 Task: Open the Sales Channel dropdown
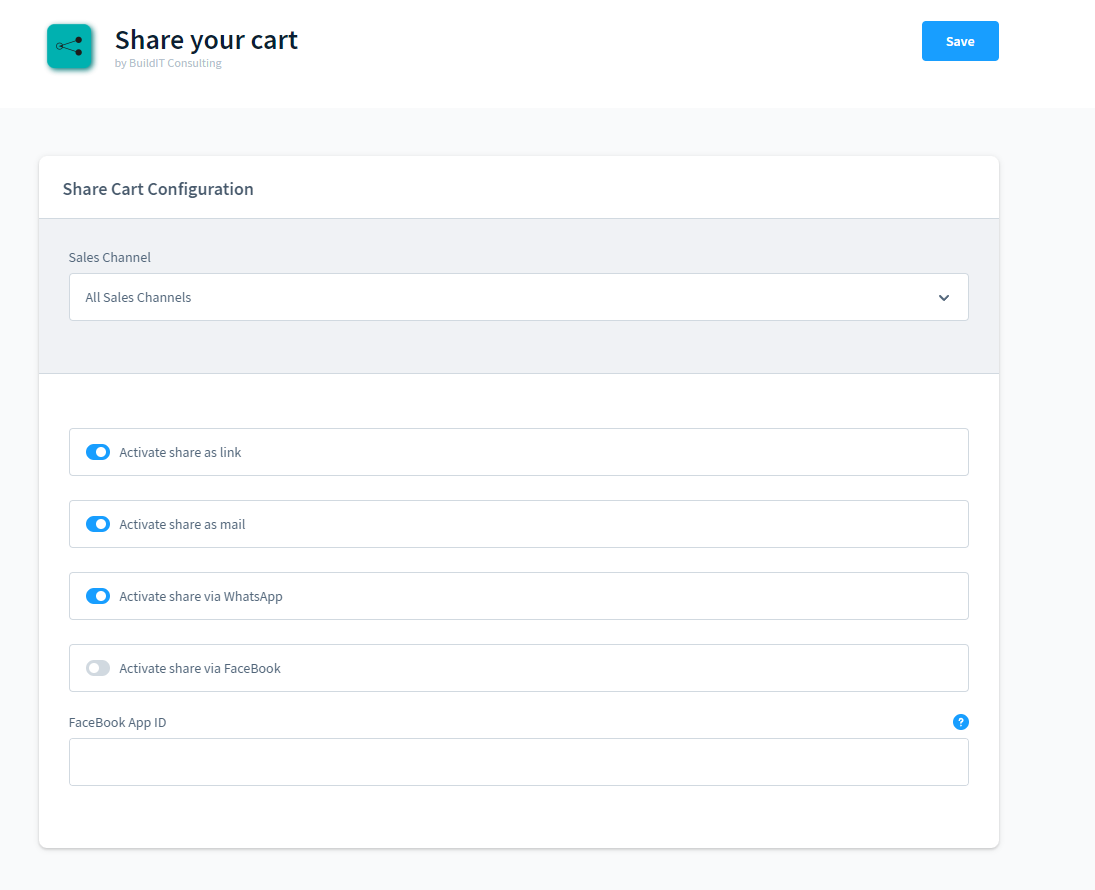(518, 297)
